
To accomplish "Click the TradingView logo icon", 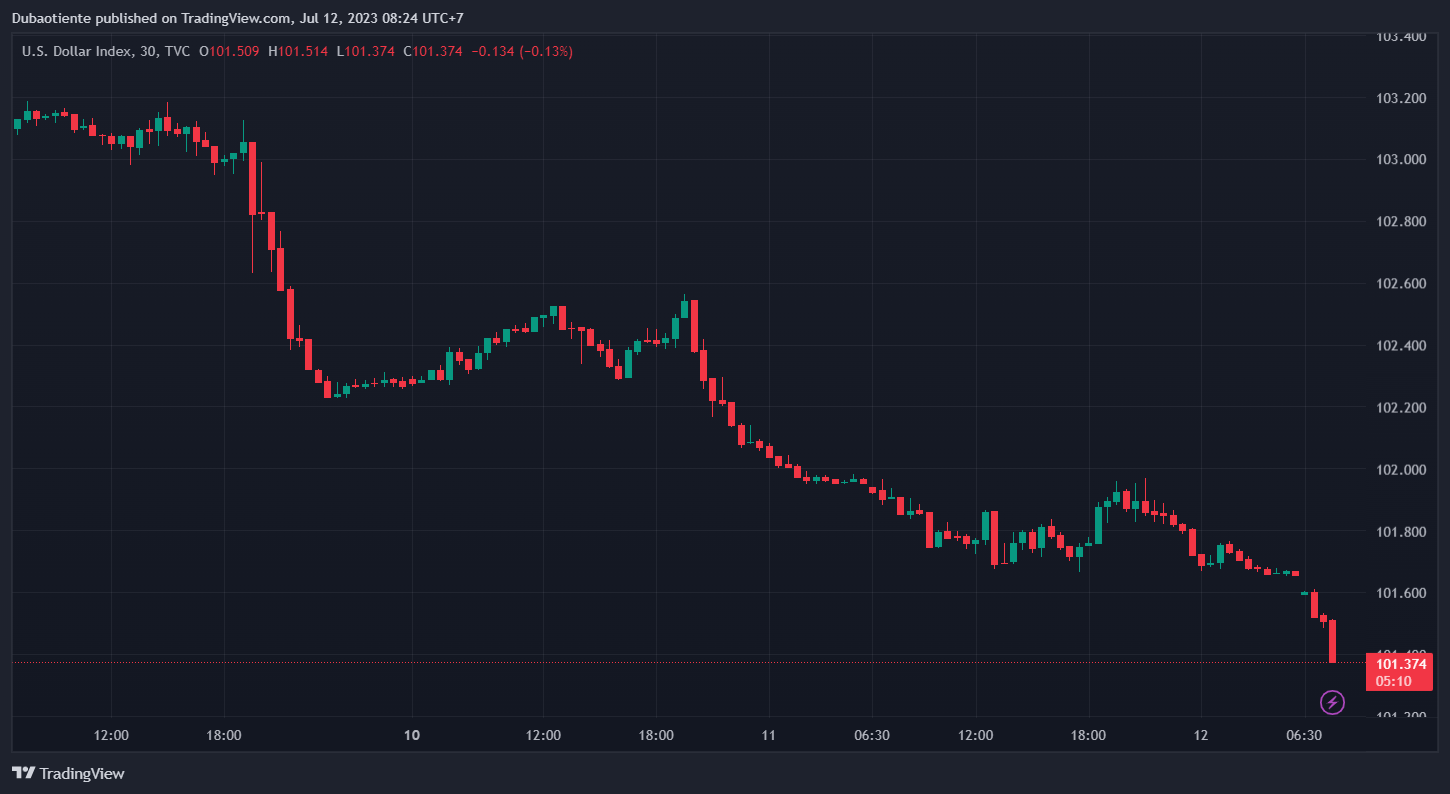I will click(x=23, y=773).
